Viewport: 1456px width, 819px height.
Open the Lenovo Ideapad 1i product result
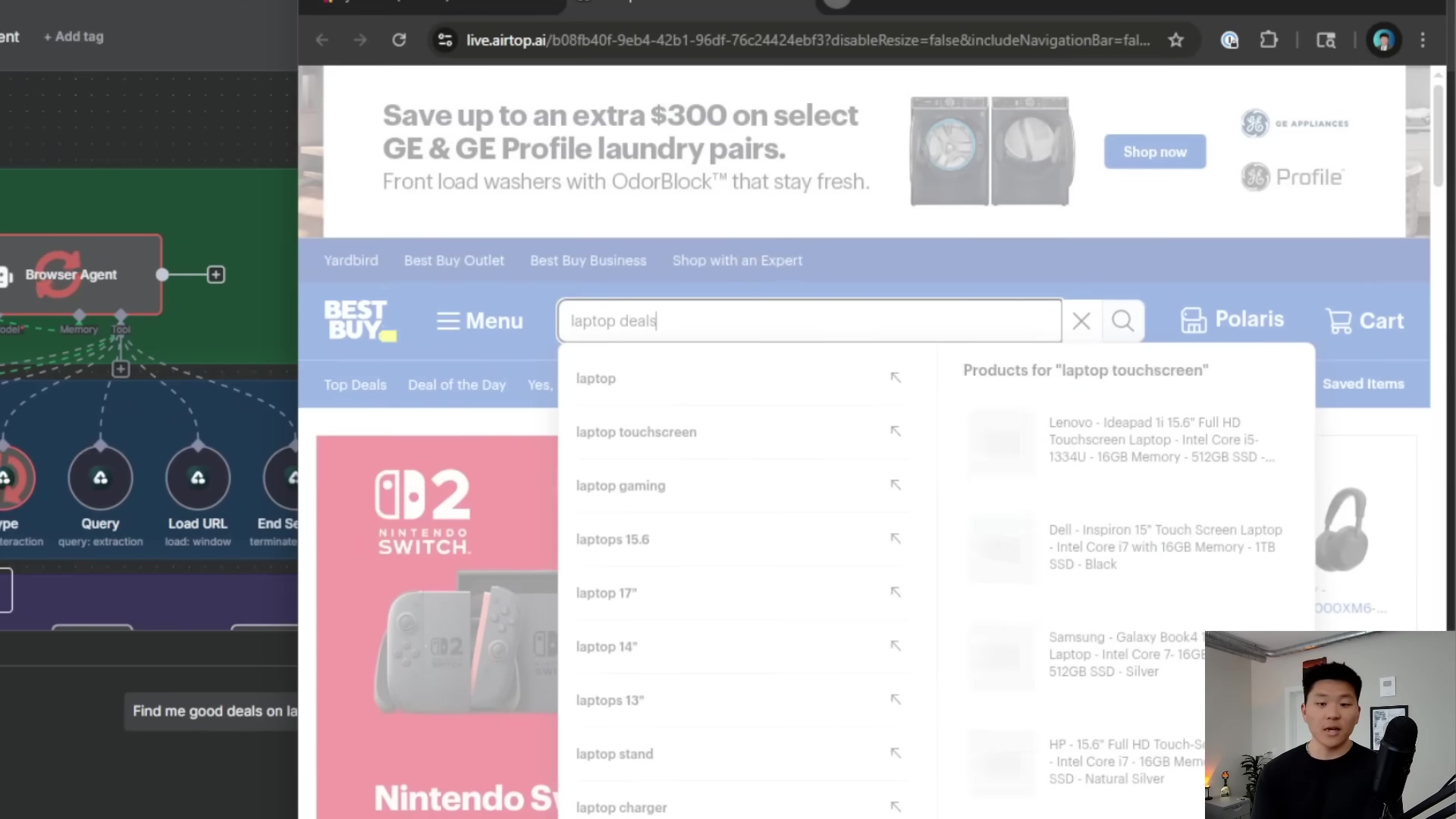(x=1160, y=440)
